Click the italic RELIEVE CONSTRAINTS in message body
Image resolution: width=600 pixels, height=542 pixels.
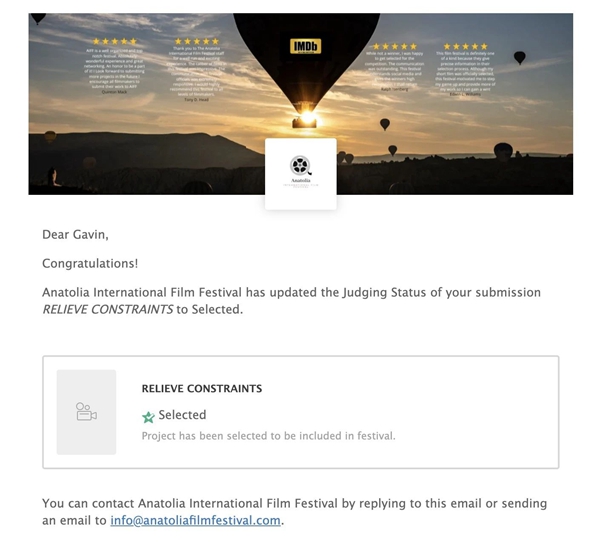[x=106, y=310]
